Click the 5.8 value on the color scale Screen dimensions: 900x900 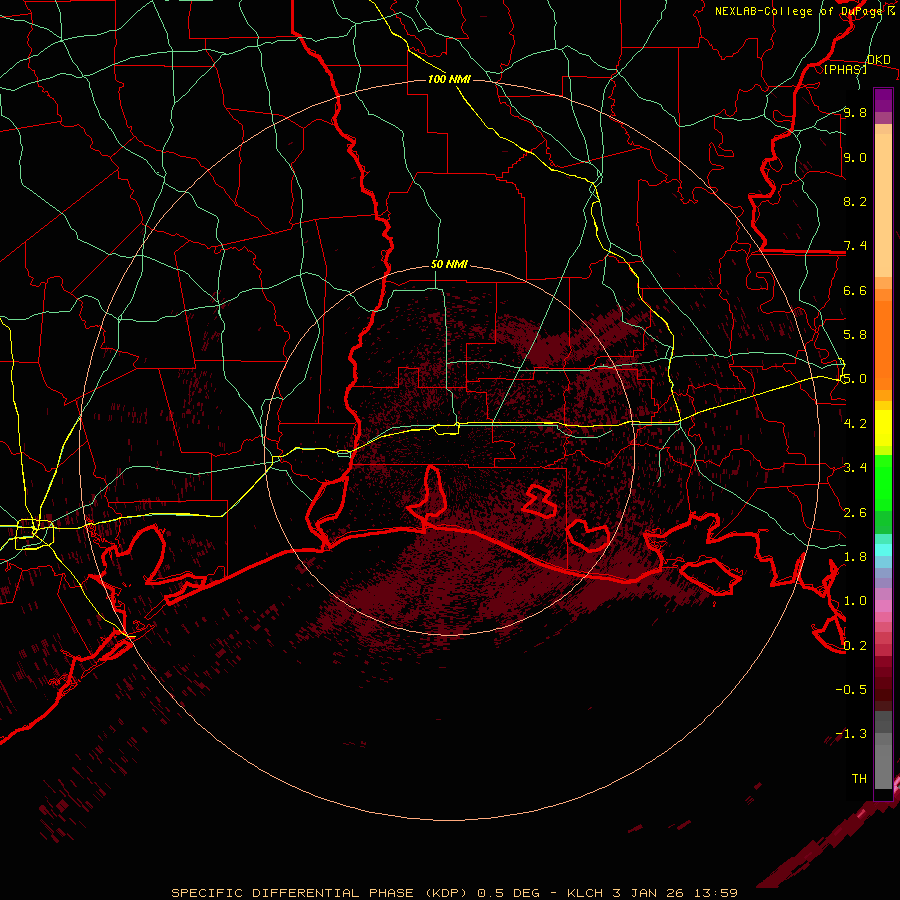pyautogui.click(x=855, y=334)
